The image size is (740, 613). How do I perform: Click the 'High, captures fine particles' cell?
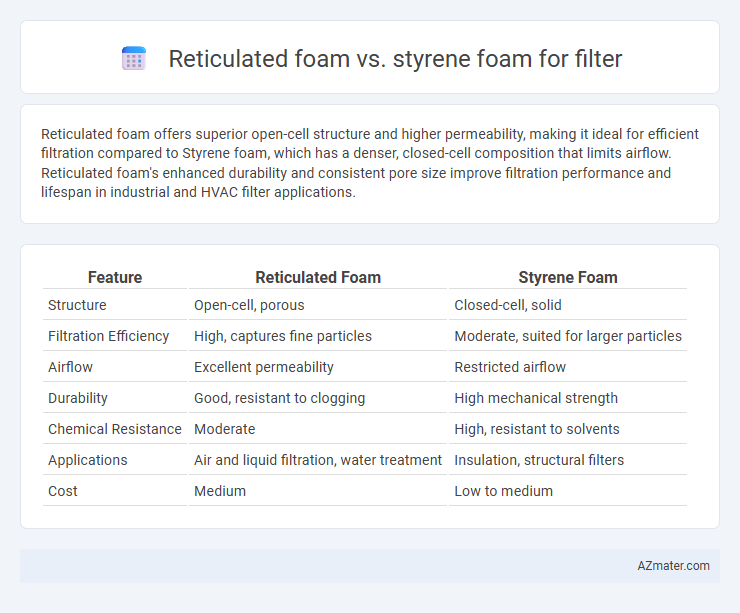283,336
